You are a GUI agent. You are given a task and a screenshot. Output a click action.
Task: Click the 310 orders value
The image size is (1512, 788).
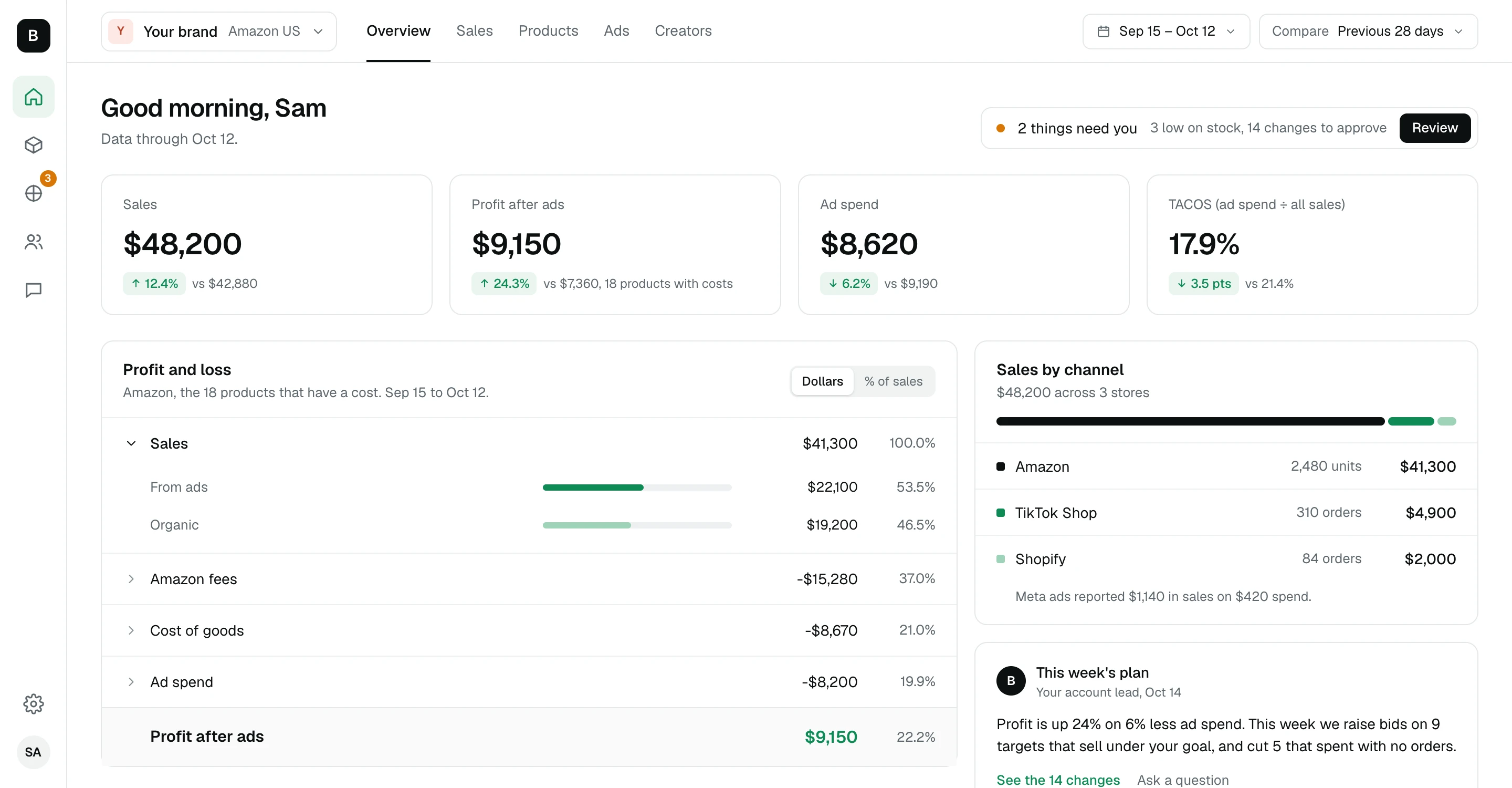point(1328,513)
